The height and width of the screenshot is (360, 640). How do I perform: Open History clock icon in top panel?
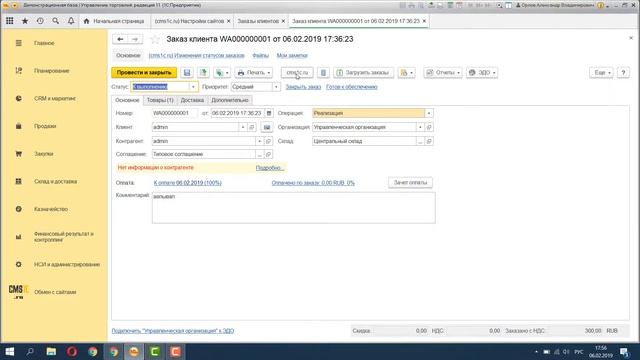pyautogui.click(x=40, y=21)
